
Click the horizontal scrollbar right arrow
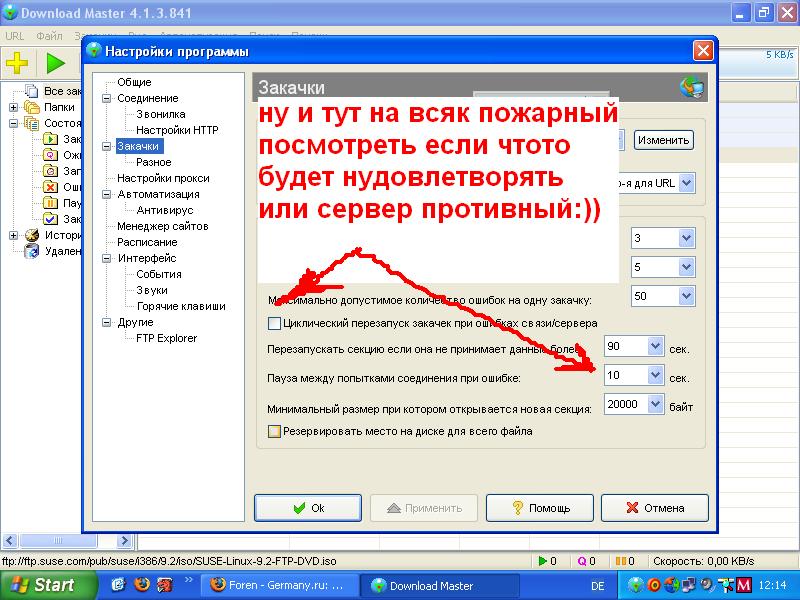click(124, 540)
